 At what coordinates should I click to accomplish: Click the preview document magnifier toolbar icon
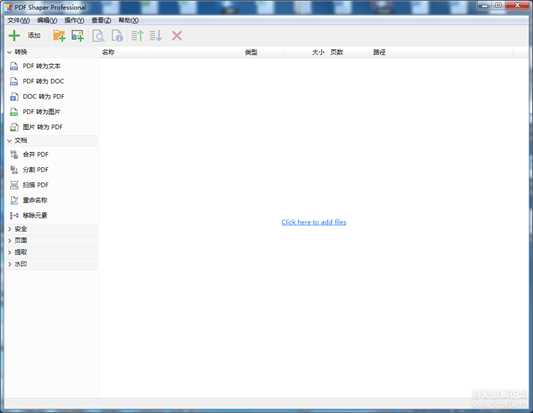98,35
